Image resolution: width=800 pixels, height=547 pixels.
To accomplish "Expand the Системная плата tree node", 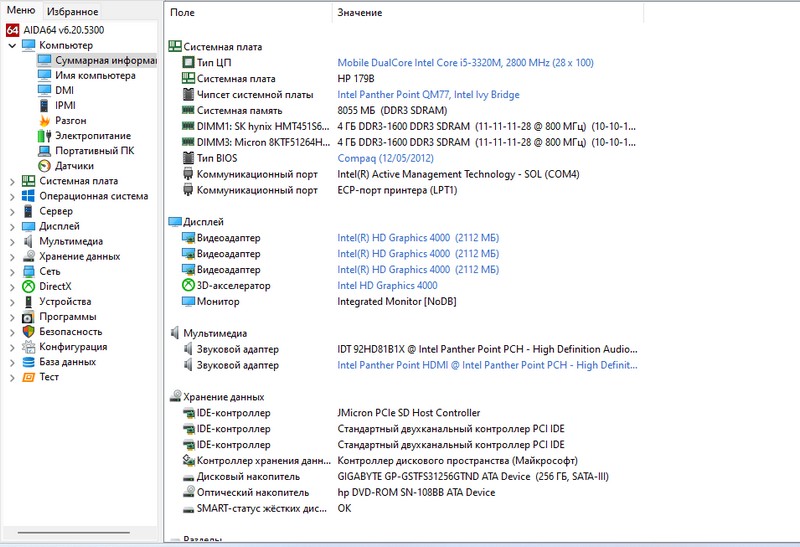I will pyautogui.click(x=12, y=181).
